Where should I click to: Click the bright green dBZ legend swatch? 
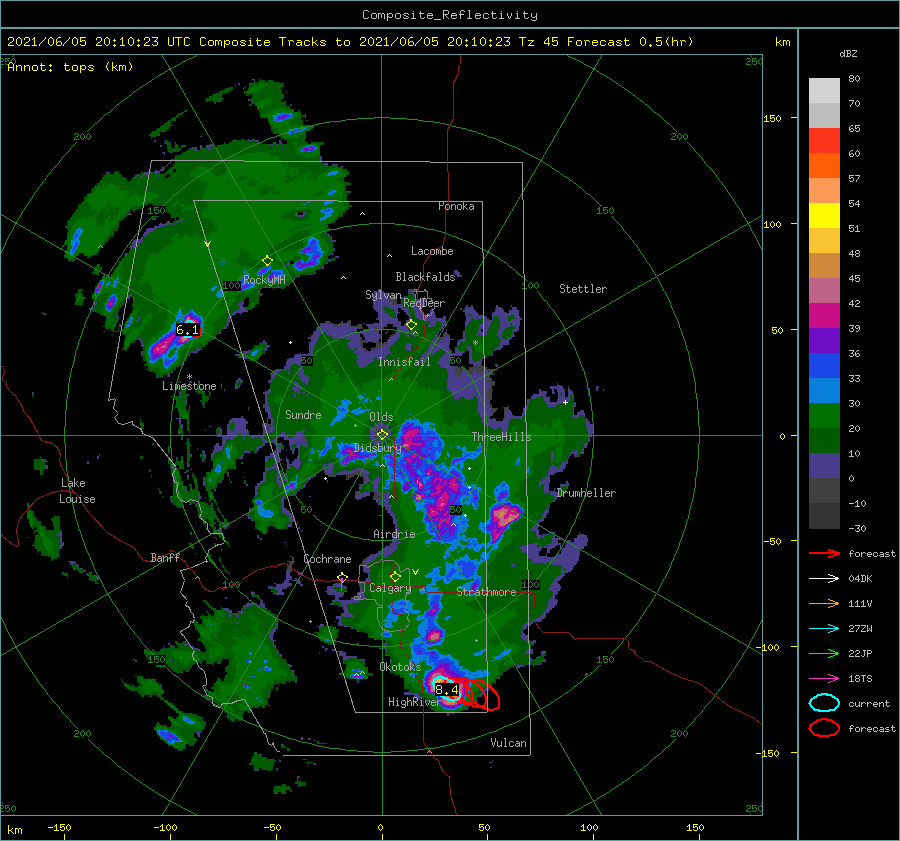coord(824,415)
